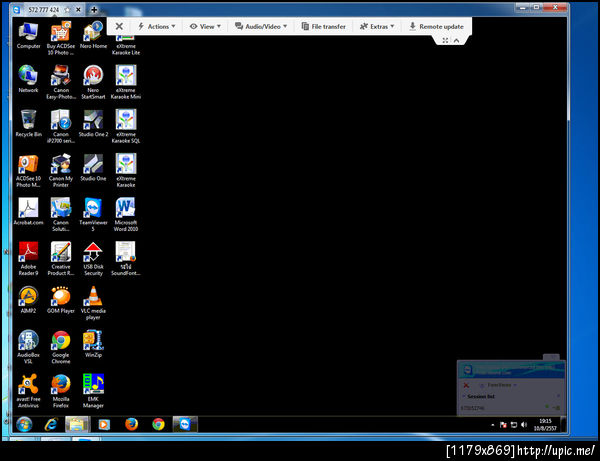The width and height of the screenshot is (600, 461).
Task: Expand Session list in TeamViewer panel
Action: point(480,397)
